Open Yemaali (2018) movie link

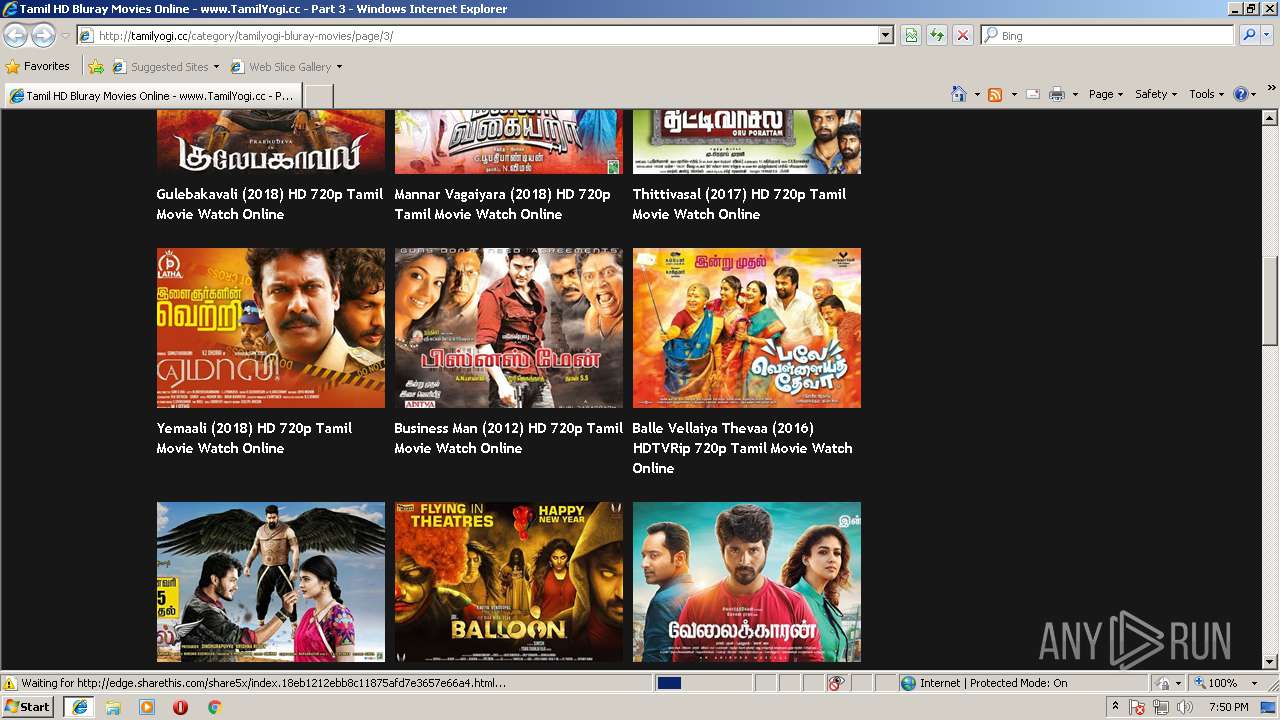[x=254, y=438]
